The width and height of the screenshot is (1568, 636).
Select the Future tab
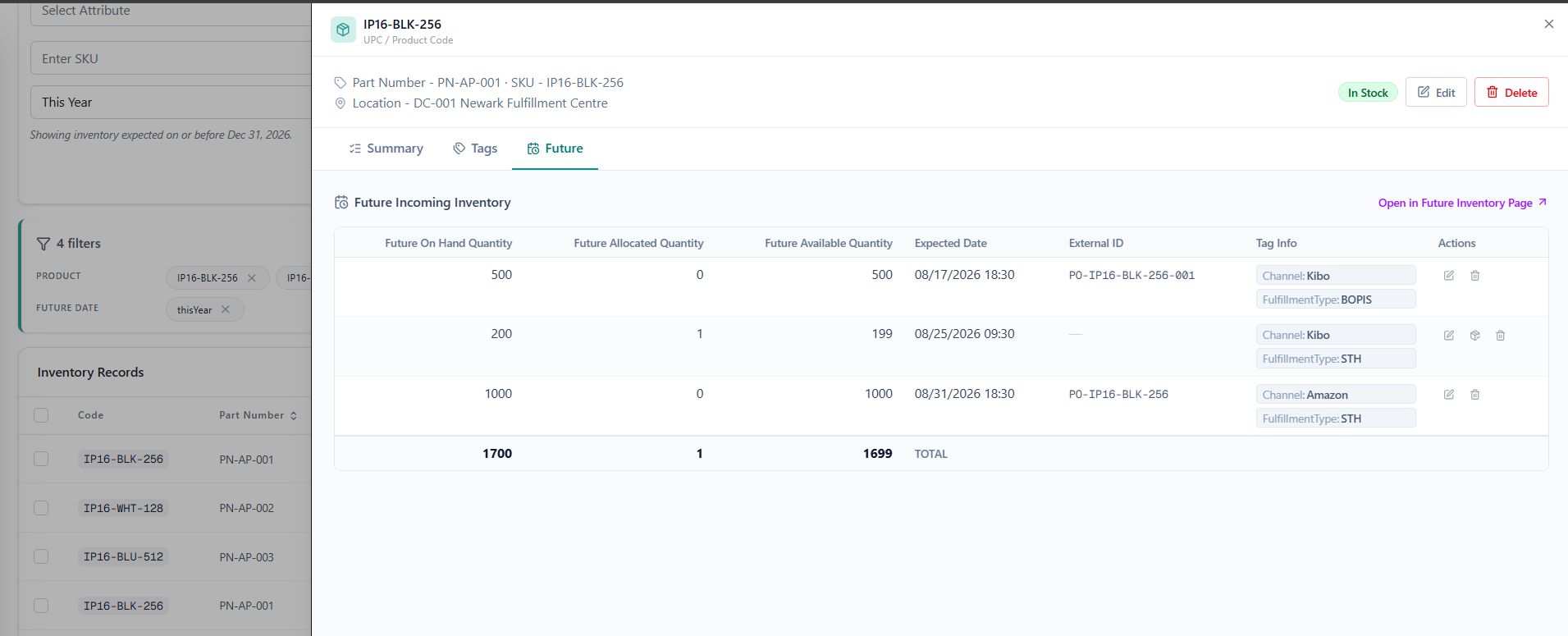[x=555, y=149]
